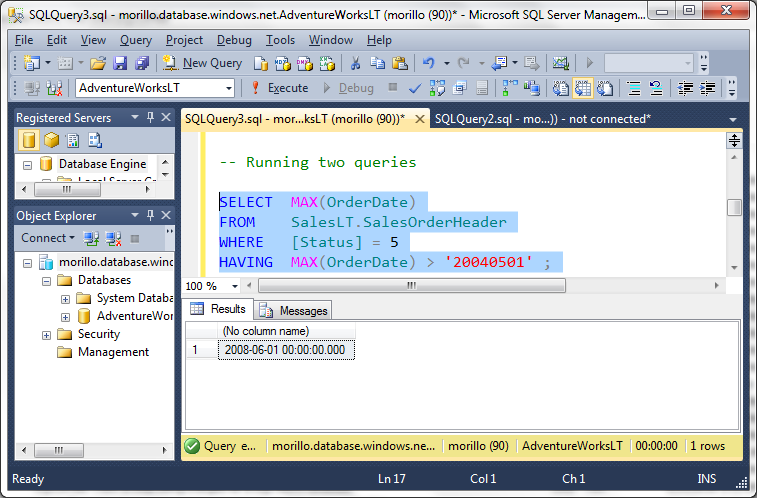Select SQL Server Compact server type icon
Image resolution: width=757 pixels, height=498 pixels.
pos(95,140)
